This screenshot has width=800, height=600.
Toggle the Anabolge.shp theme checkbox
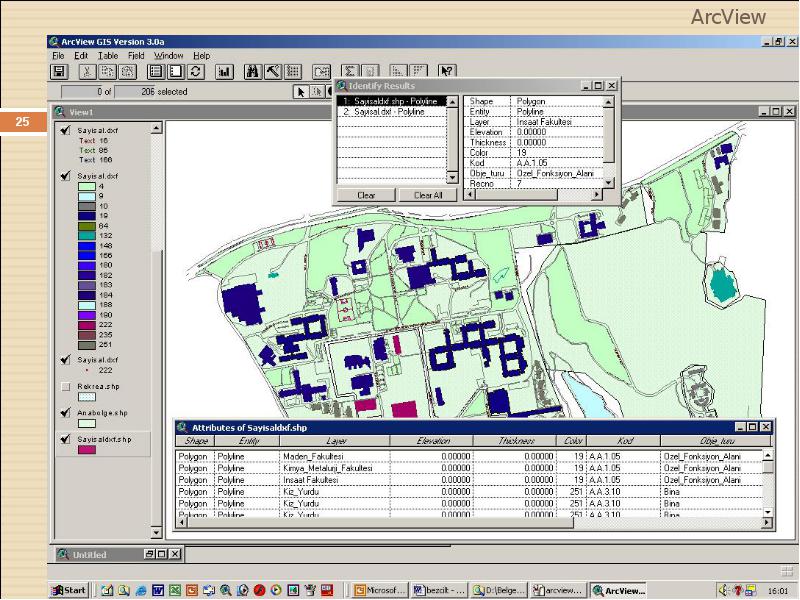(x=65, y=412)
